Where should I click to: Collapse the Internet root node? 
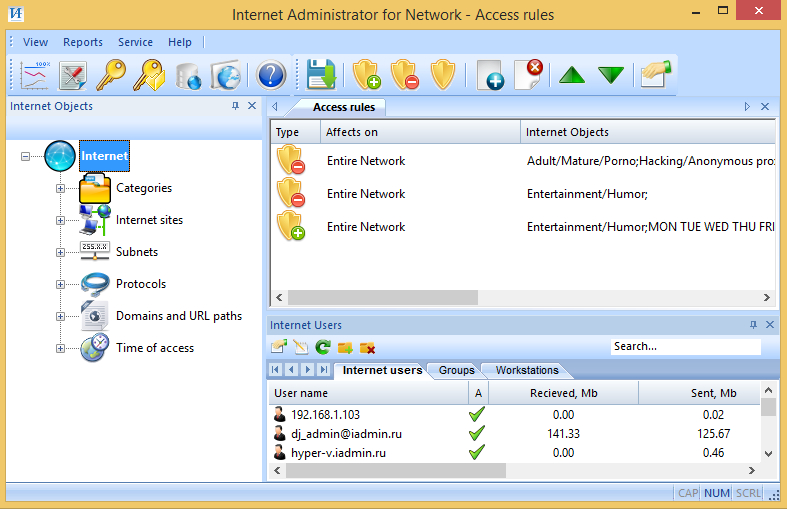pyautogui.click(x=25, y=156)
